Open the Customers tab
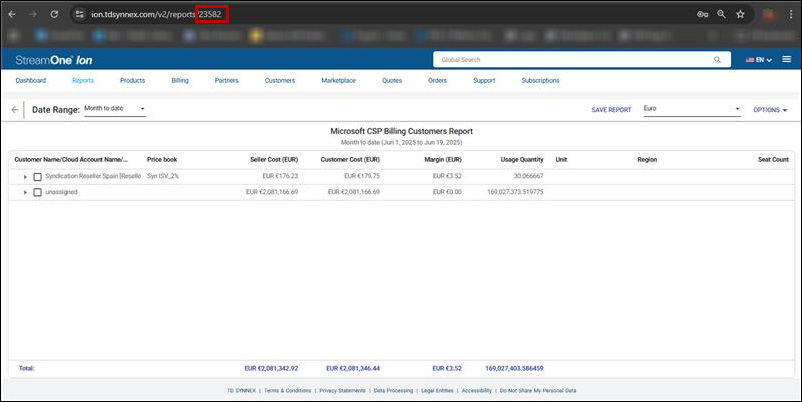This screenshot has height=402, width=802. click(280, 80)
